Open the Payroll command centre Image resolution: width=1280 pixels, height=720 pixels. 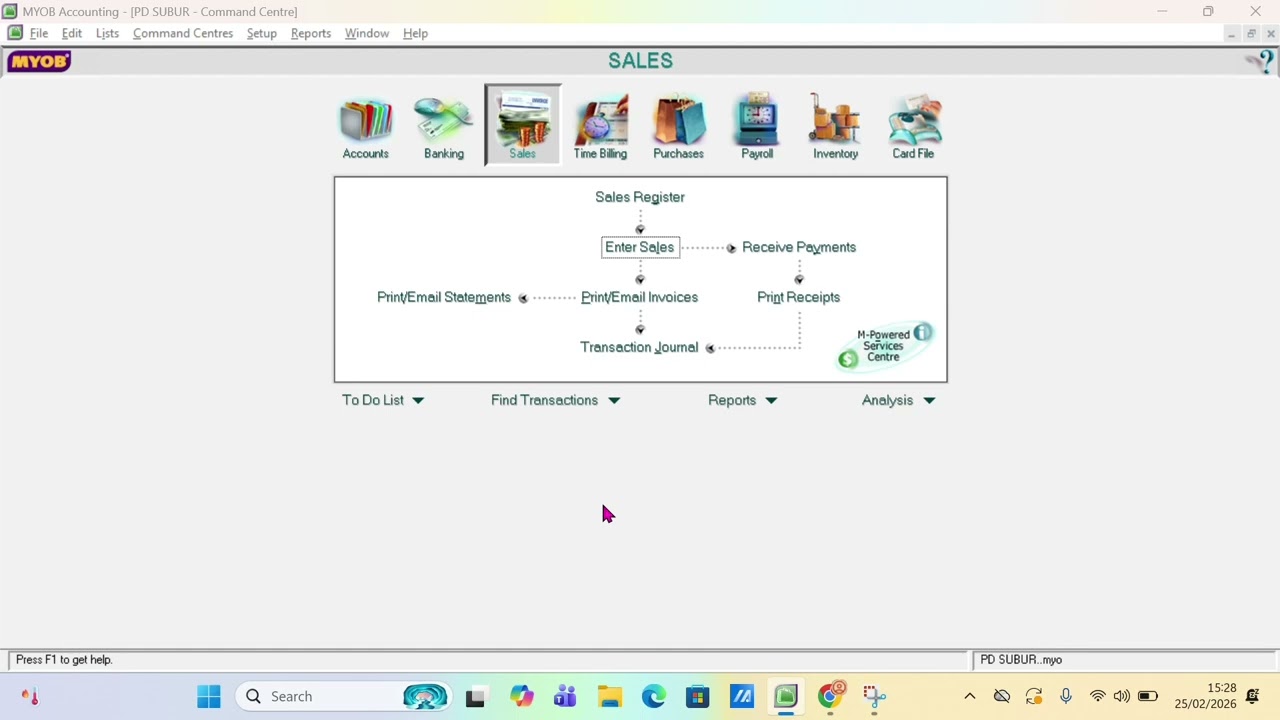click(x=757, y=126)
